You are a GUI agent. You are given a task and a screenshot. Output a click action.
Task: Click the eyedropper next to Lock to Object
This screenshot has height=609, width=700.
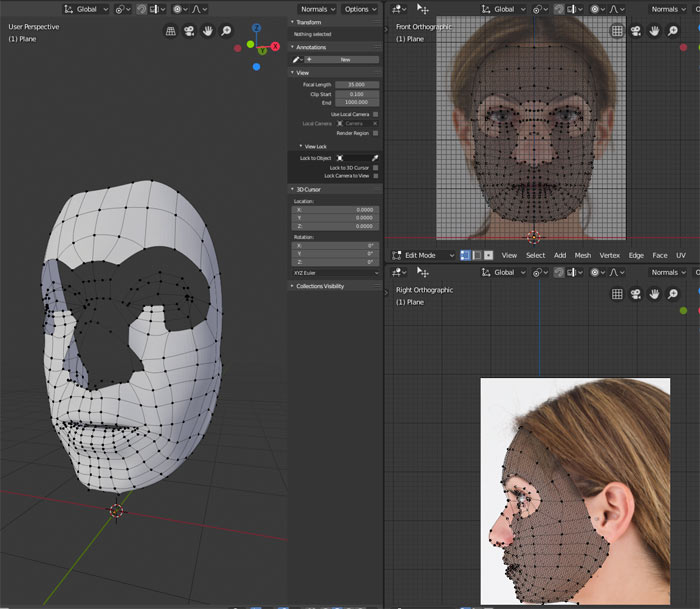point(375,158)
